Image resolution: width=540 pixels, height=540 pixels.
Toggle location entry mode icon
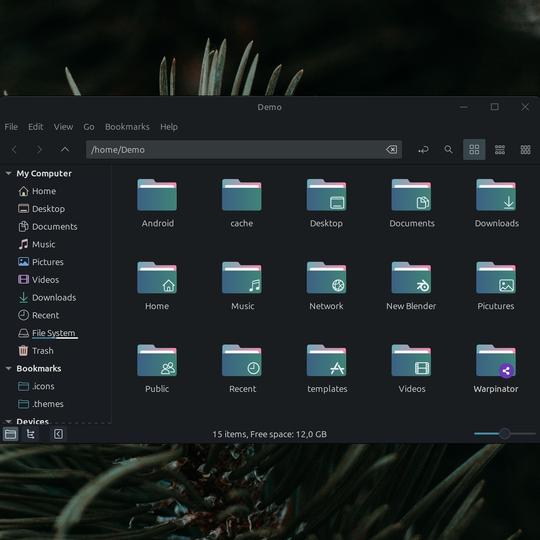(x=423, y=149)
